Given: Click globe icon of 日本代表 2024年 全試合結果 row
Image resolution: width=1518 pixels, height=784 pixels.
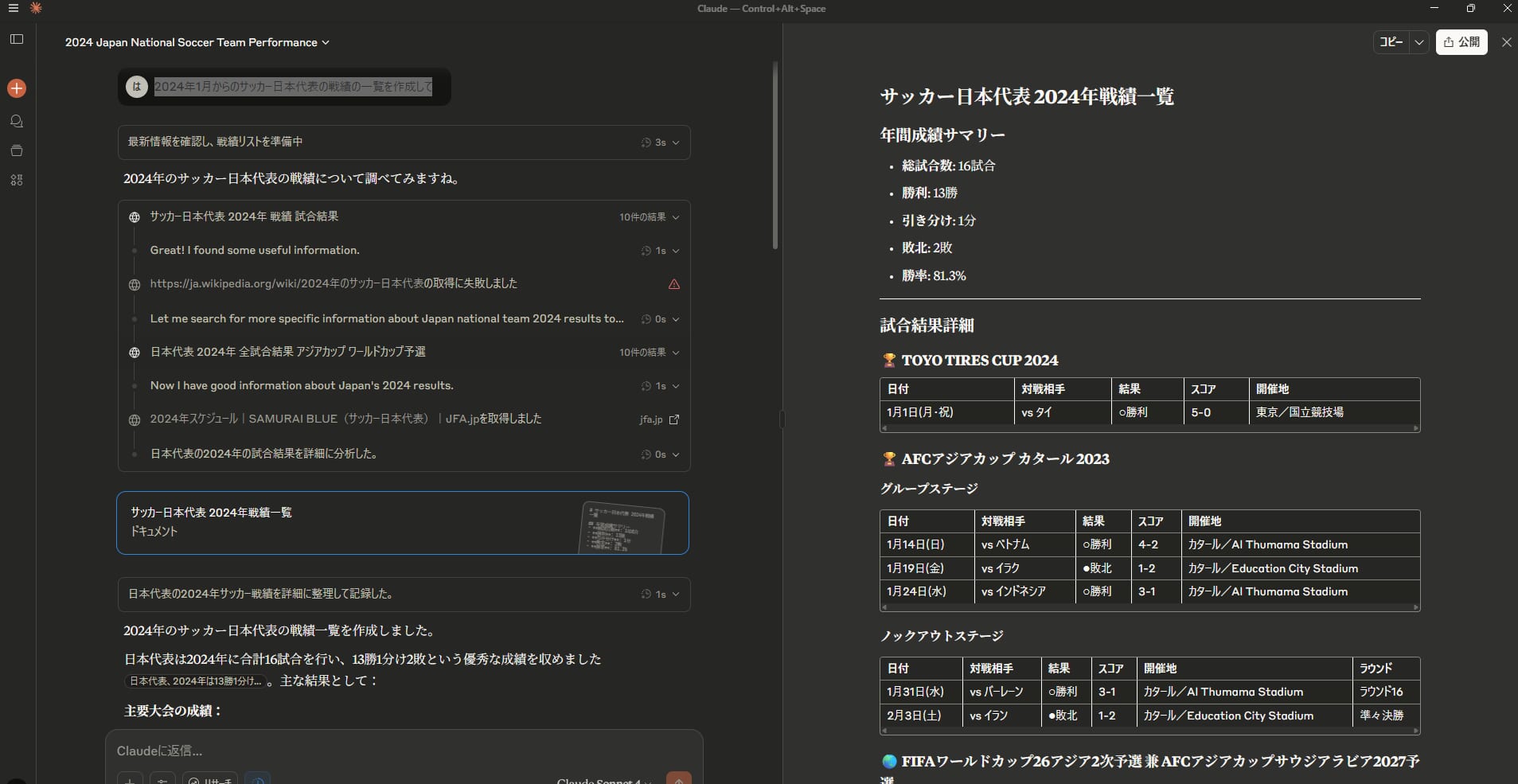Looking at the screenshot, I should click(x=135, y=353).
